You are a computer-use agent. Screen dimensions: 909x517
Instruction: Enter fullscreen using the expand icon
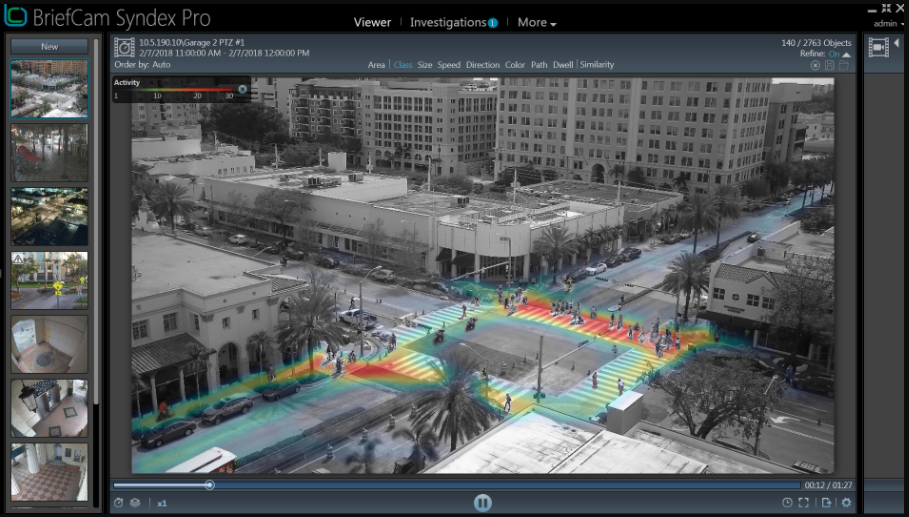(804, 503)
